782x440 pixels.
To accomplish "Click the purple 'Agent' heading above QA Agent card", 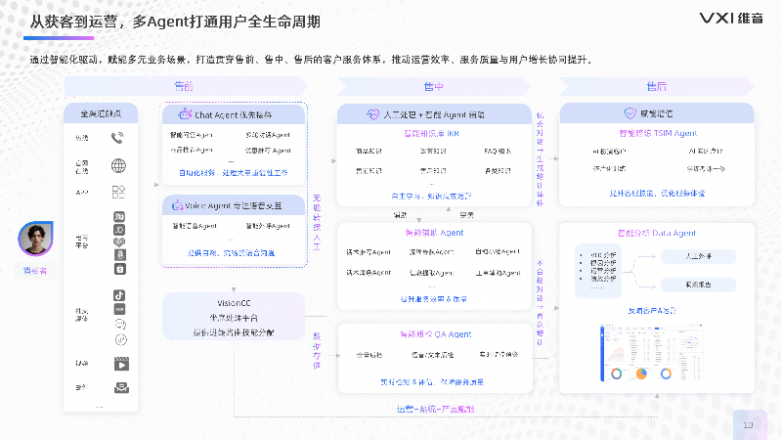I will click(x=434, y=232).
